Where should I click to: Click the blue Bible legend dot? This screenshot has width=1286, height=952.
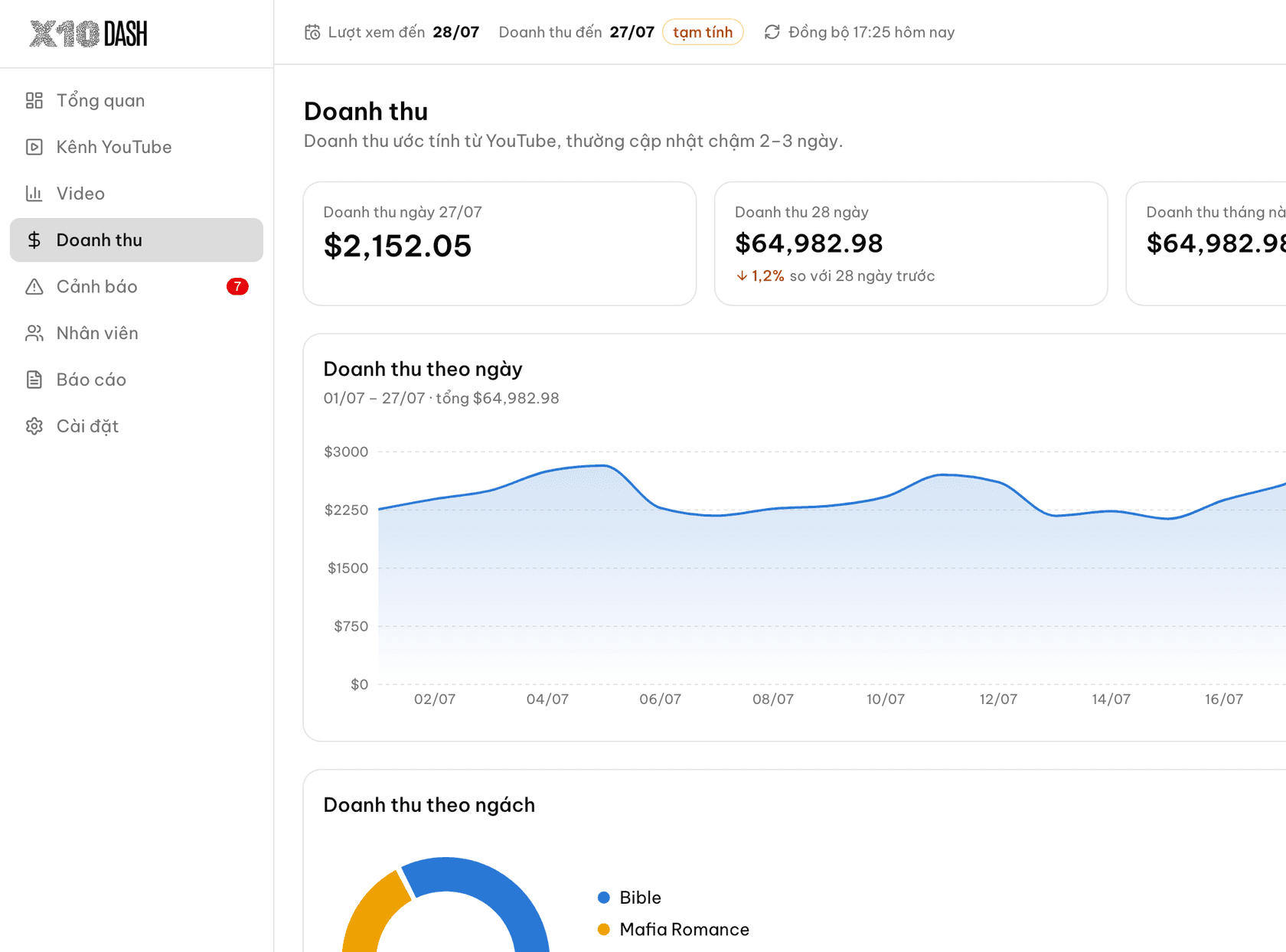click(604, 898)
